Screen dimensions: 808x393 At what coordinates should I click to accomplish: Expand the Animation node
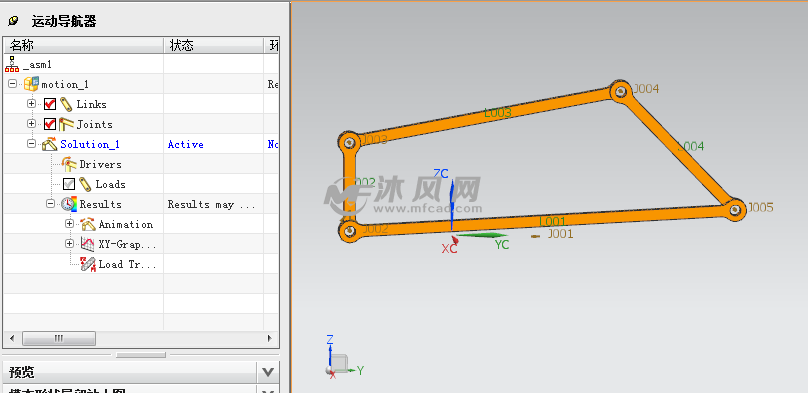coord(70,224)
